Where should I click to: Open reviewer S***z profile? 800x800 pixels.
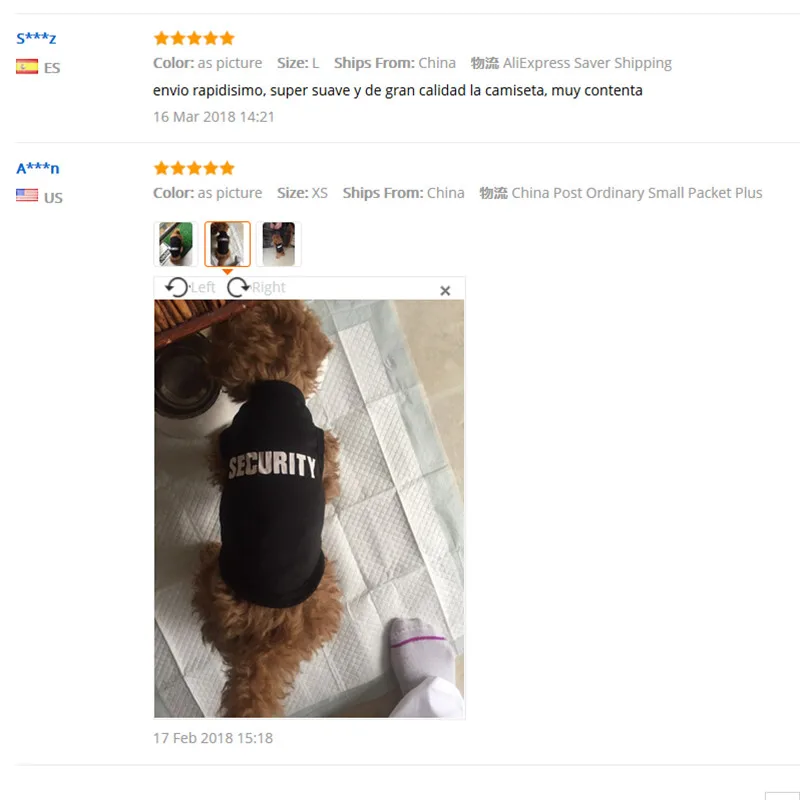36,38
